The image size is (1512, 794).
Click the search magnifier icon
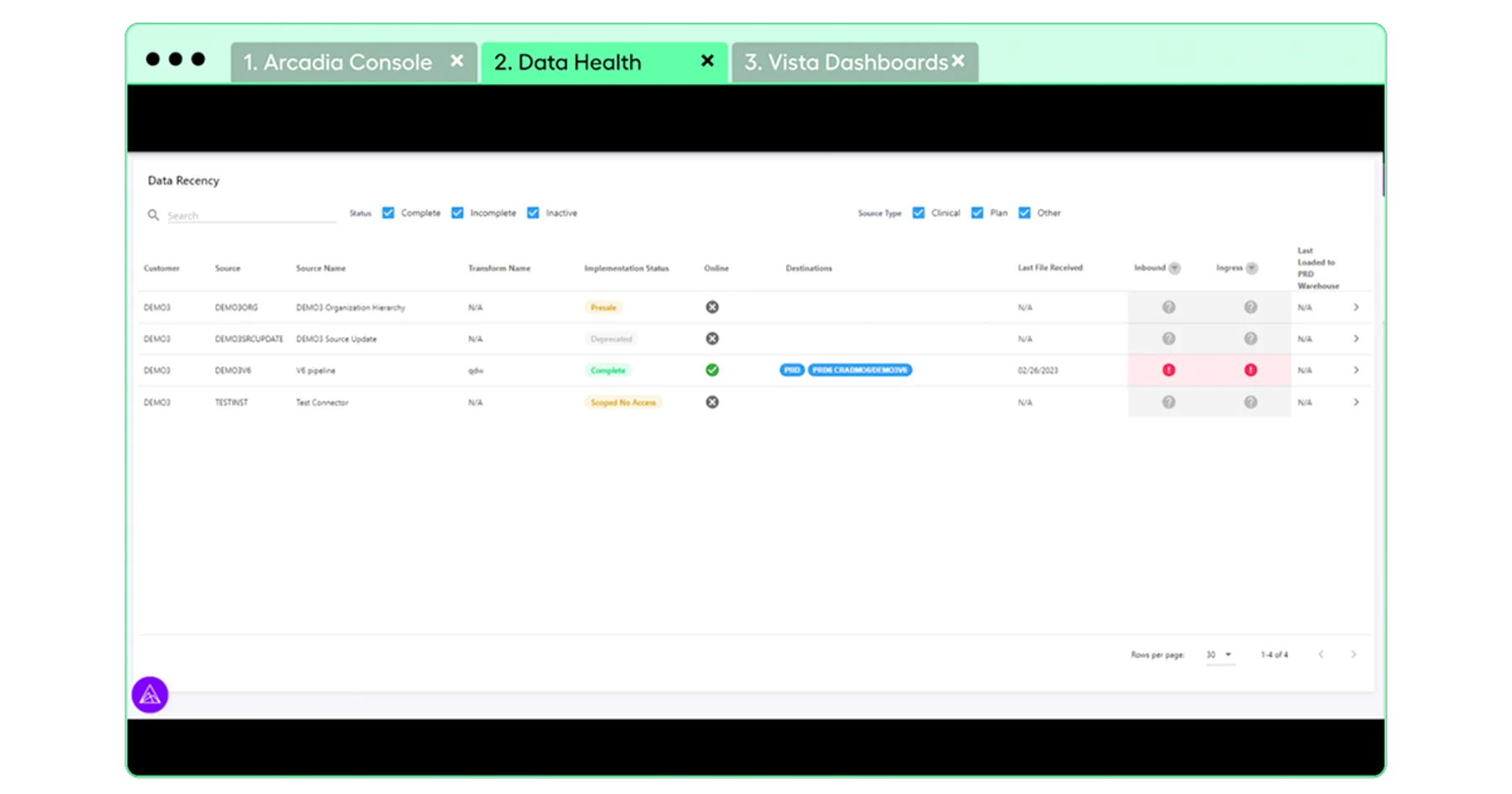click(x=154, y=215)
